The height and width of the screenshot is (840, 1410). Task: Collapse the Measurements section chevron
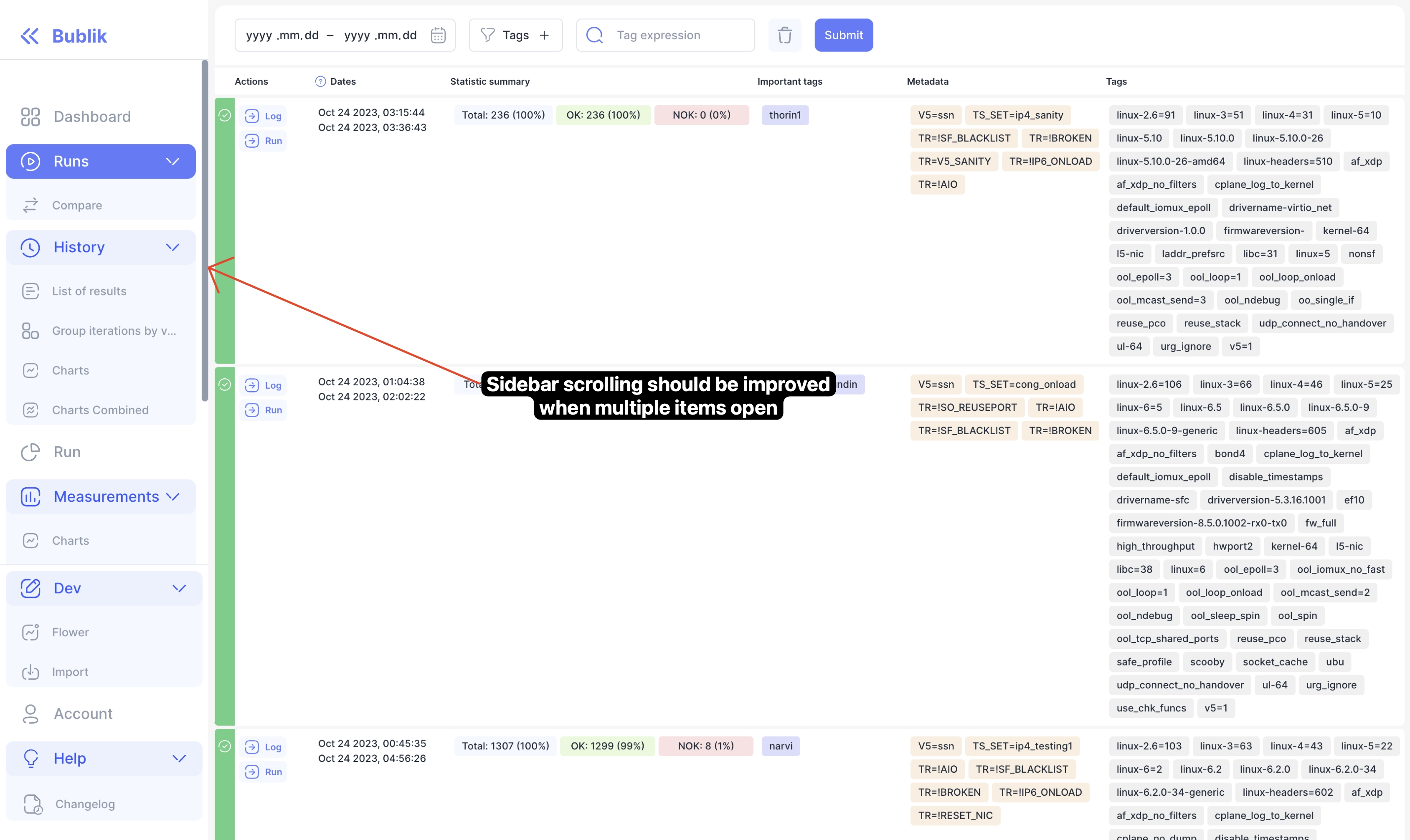[173, 496]
